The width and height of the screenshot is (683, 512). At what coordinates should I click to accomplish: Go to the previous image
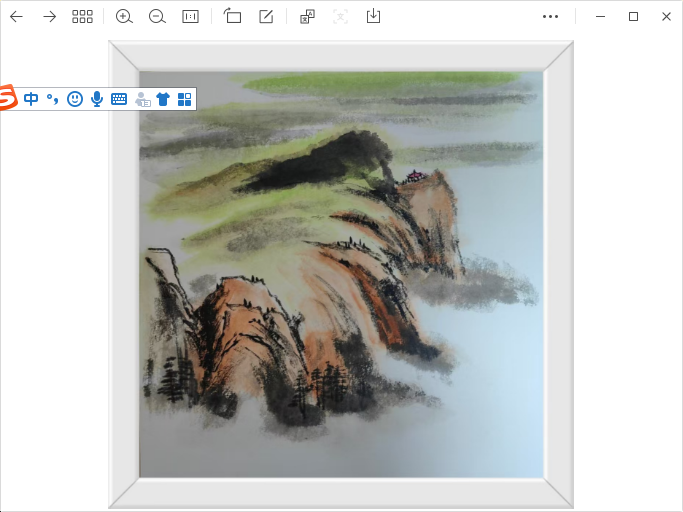(x=16, y=17)
